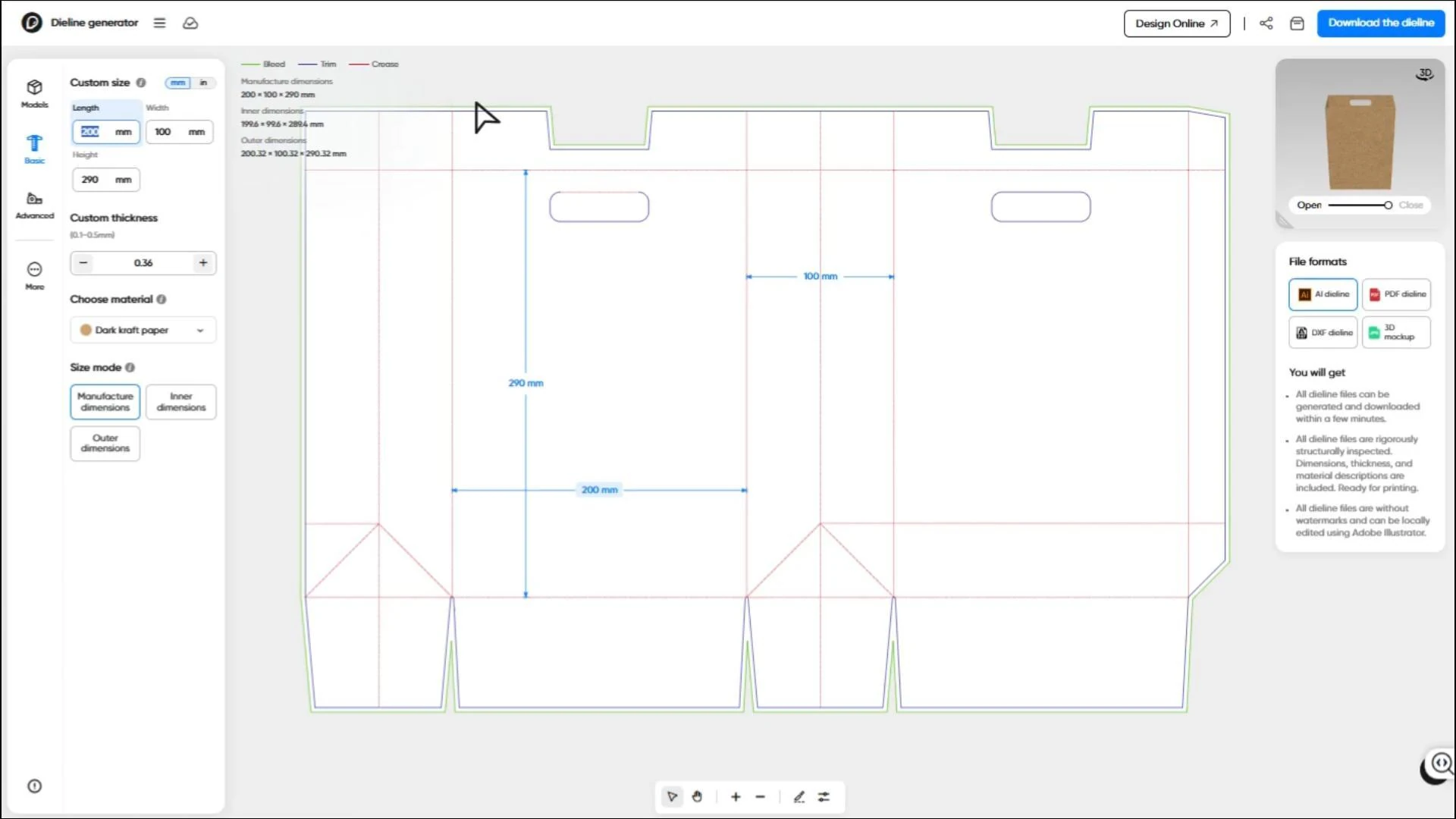Expand the Dark kraft paper dropdown
Image resolution: width=1456 pixels, height=819 pixels.
click(143, 330)
